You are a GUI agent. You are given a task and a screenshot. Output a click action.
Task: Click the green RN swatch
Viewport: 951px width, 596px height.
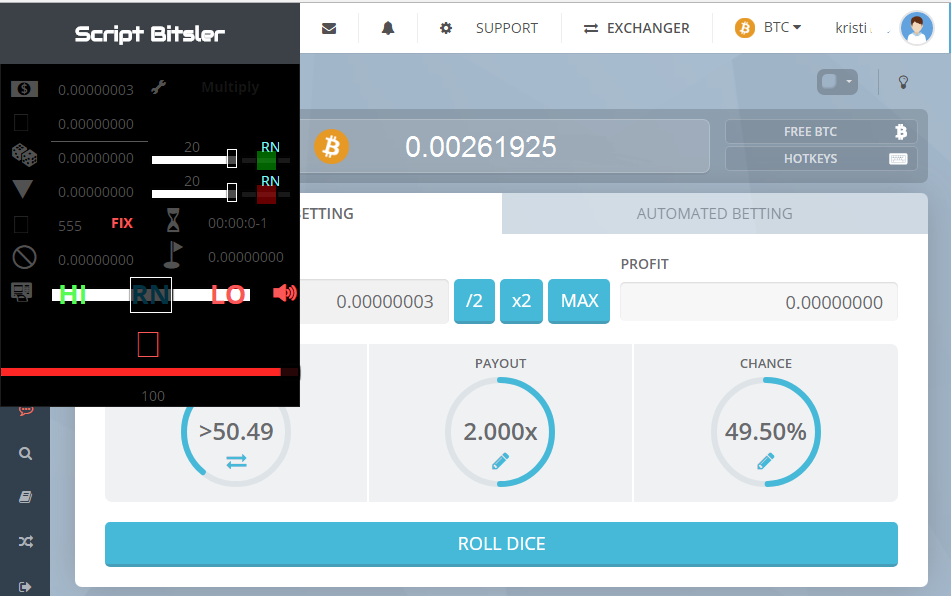tap(266, 161)
